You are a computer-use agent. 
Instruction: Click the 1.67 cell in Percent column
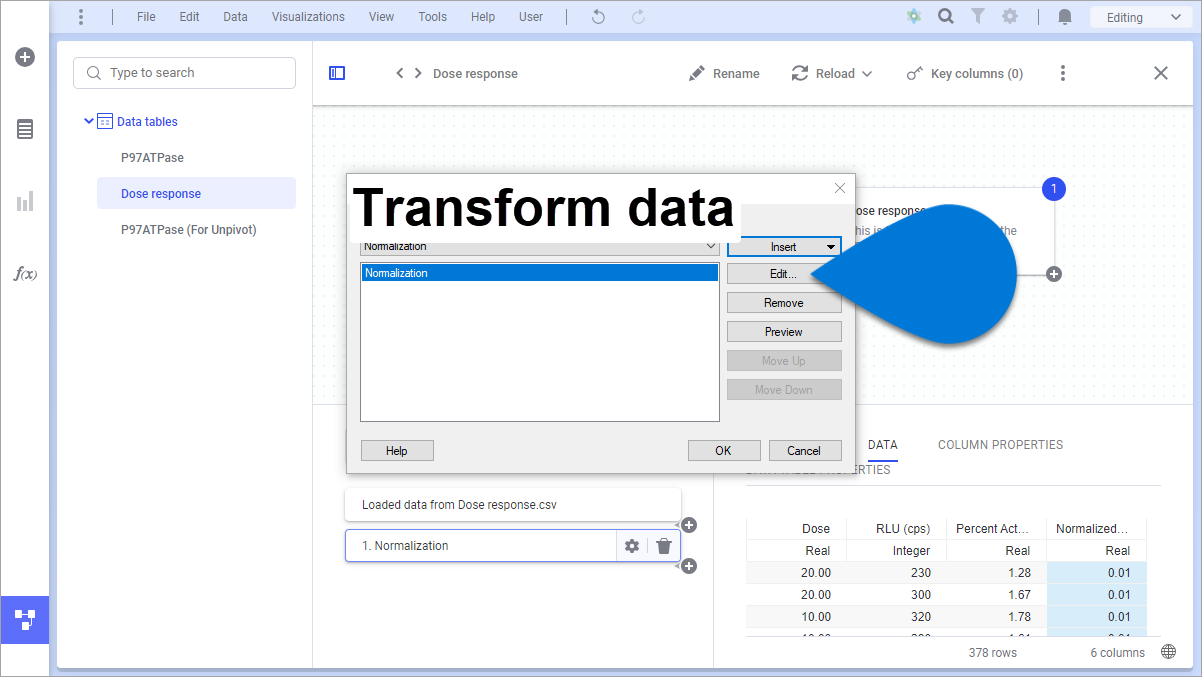click(x=996, y=595)
